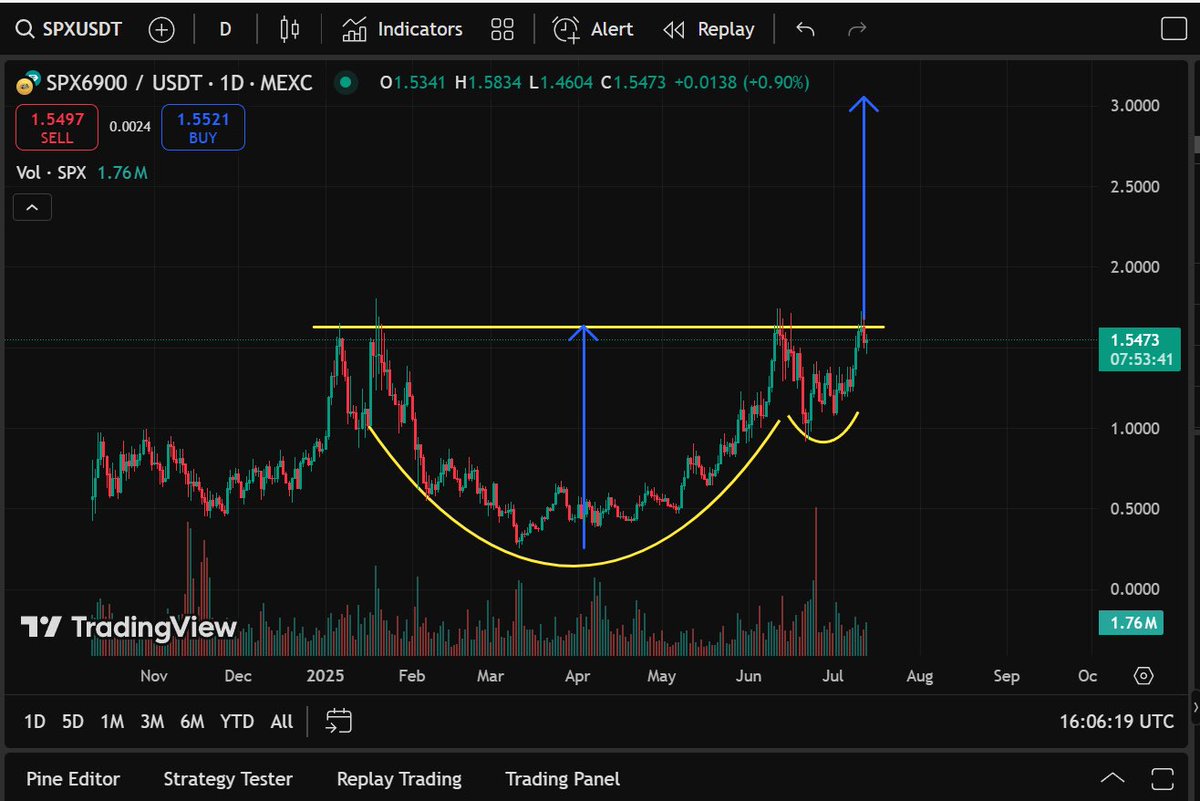1200x801 pixels.
Task: Set range to 6M
Action: coord(192,721)
